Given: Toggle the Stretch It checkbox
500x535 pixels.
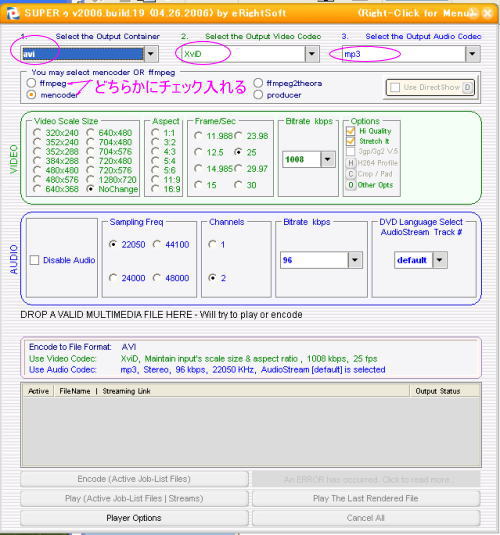Looking at the screenshot, I should (351, 141).
